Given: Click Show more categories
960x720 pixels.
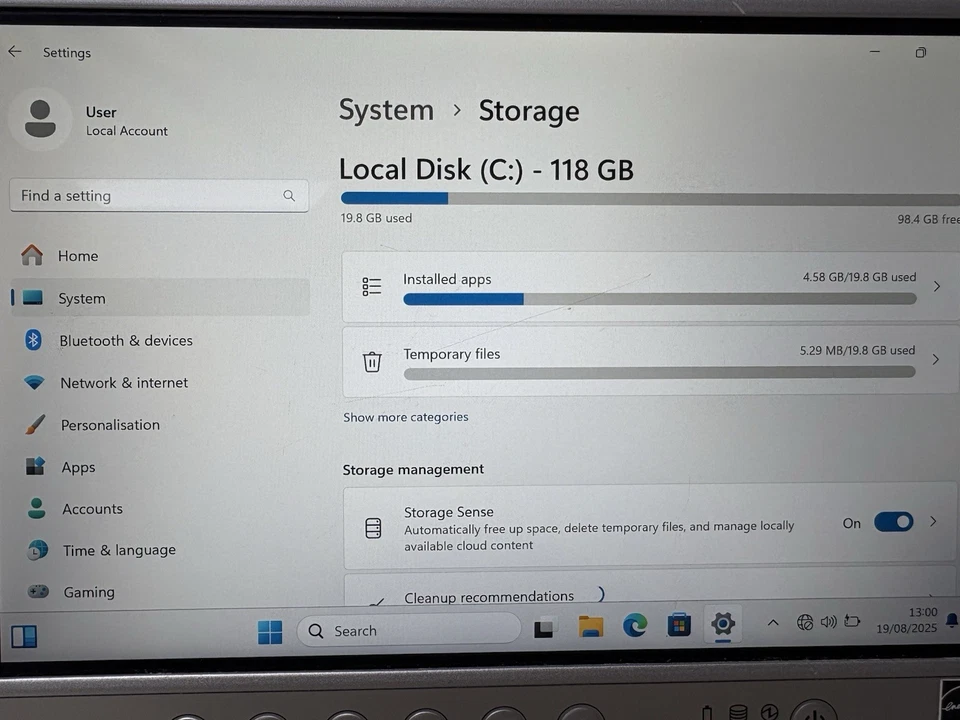Looking at the screenshot, I should pyautogui.click(x=405, y=417).
